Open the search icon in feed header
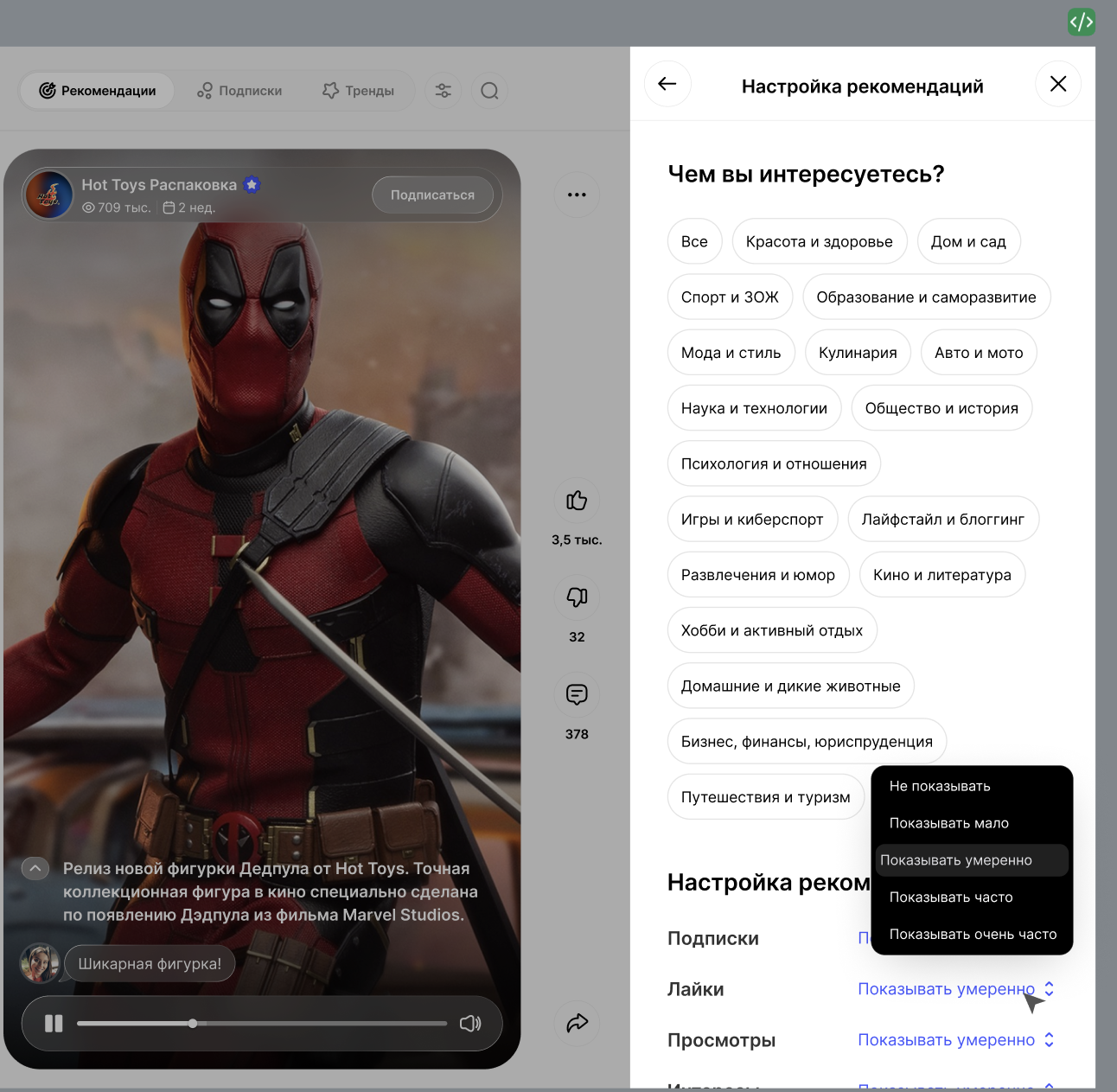The height and width of the screenshot is (1092, 1117). tap(489, 91)
